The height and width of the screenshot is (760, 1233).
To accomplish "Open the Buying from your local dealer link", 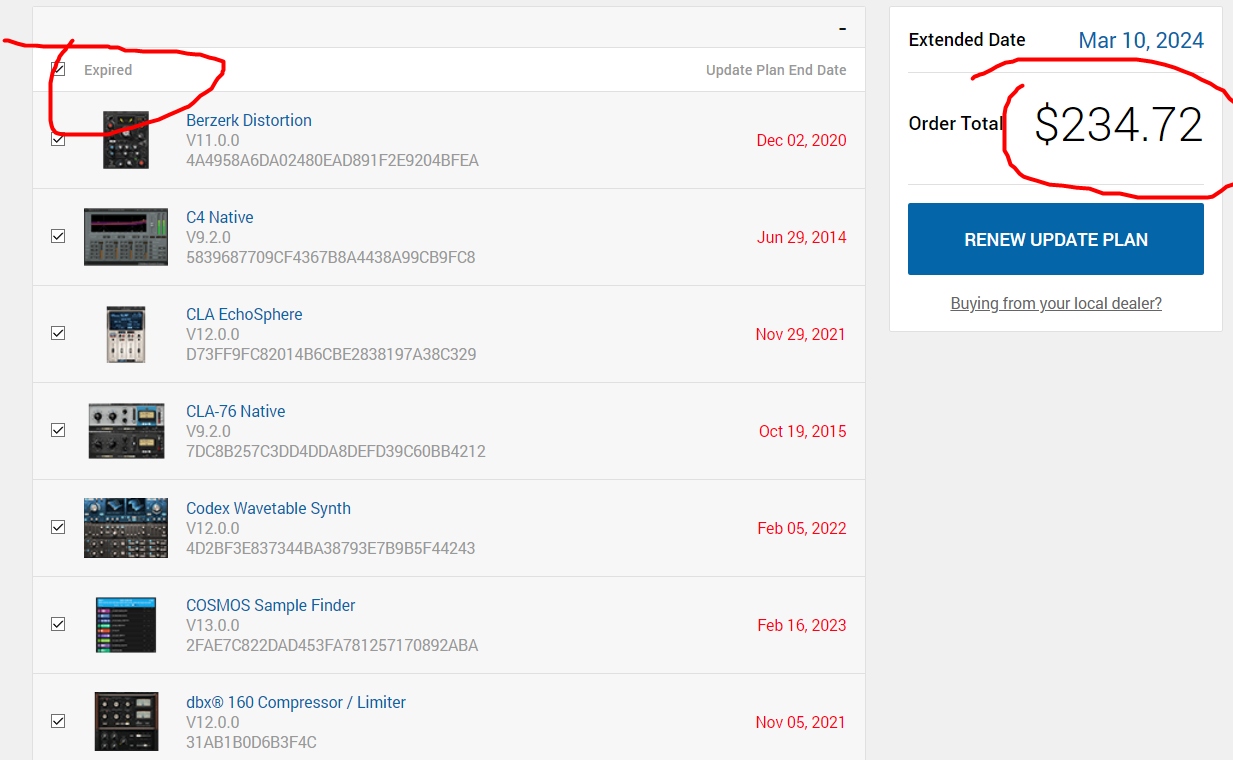I will pyautogui.click(x=1056, y=304).
